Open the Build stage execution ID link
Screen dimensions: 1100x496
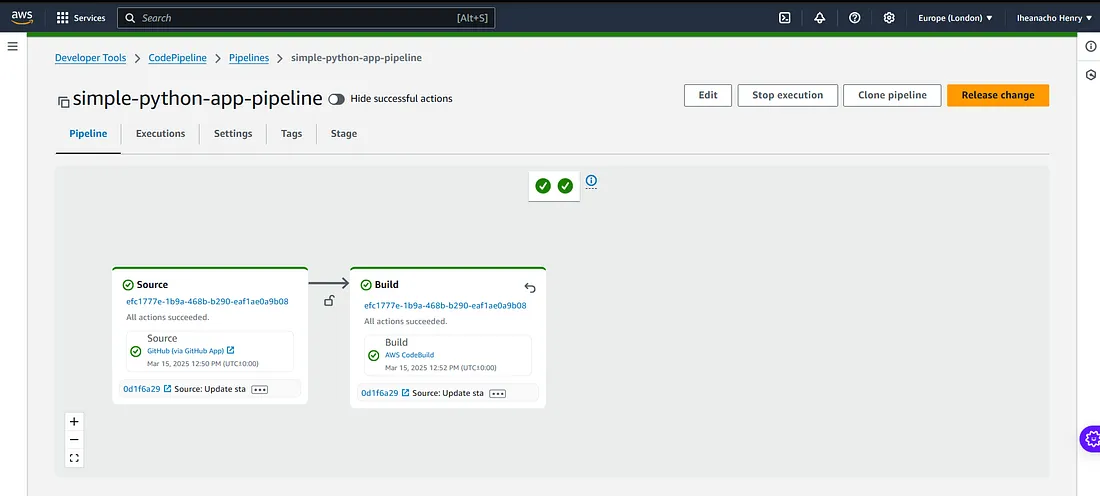coord(445,306)
